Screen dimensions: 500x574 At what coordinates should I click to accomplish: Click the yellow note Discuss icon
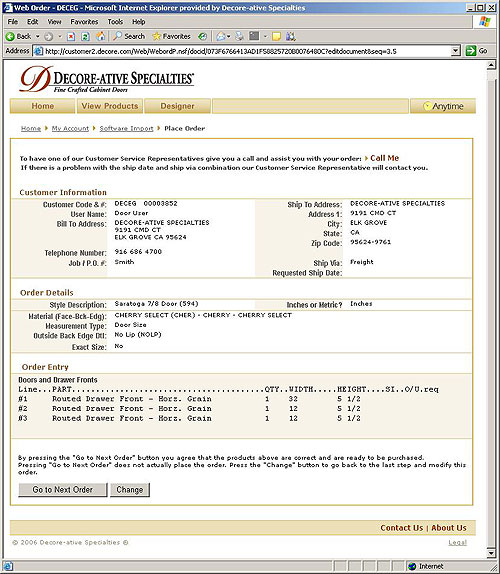(277, 36)
